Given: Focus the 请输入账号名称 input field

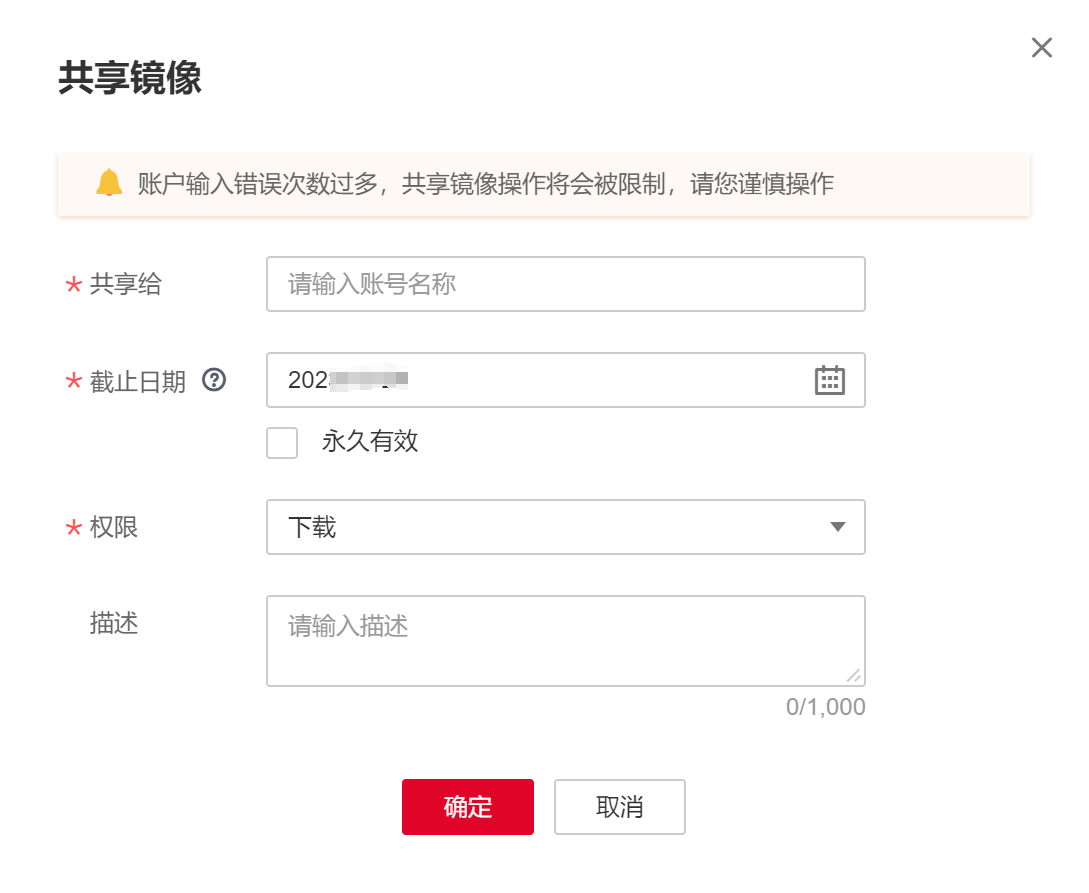Looking at the screenshot, I should pyautogui.click(x=565, y=284).
